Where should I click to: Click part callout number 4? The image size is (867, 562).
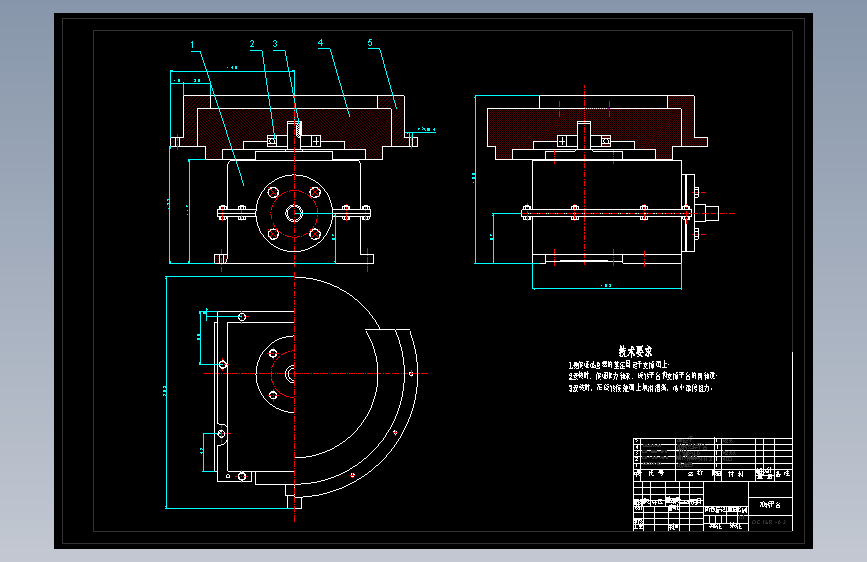(x=320, y=43)
